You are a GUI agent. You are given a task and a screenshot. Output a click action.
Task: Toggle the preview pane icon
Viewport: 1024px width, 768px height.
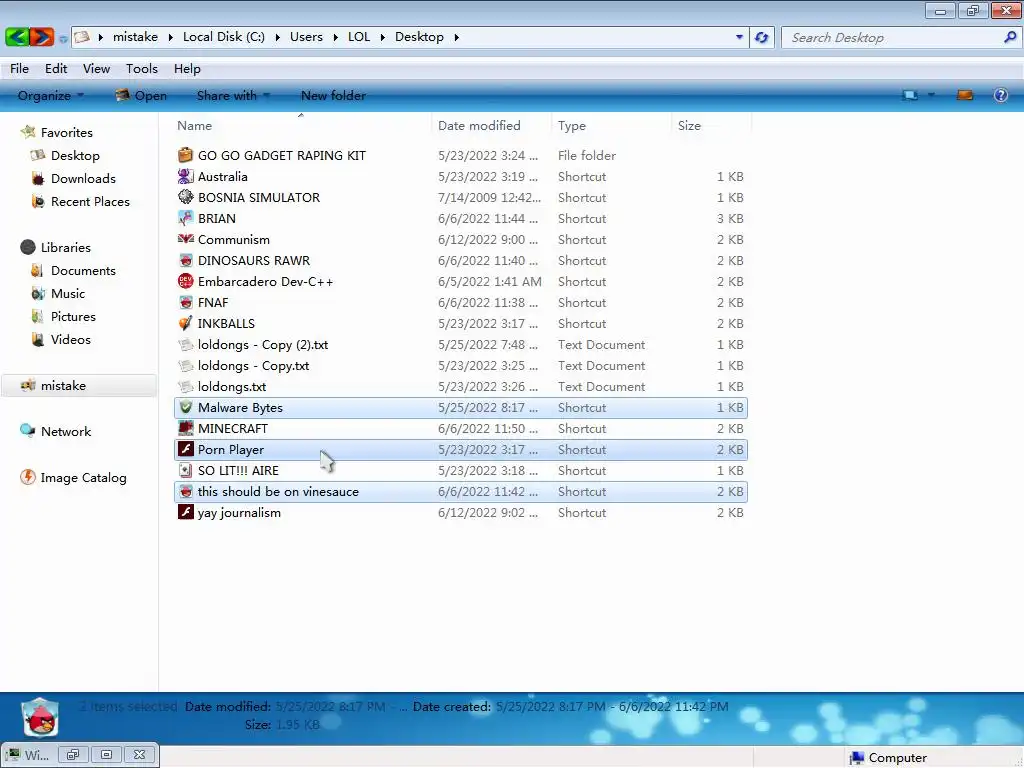click(965, 95)
